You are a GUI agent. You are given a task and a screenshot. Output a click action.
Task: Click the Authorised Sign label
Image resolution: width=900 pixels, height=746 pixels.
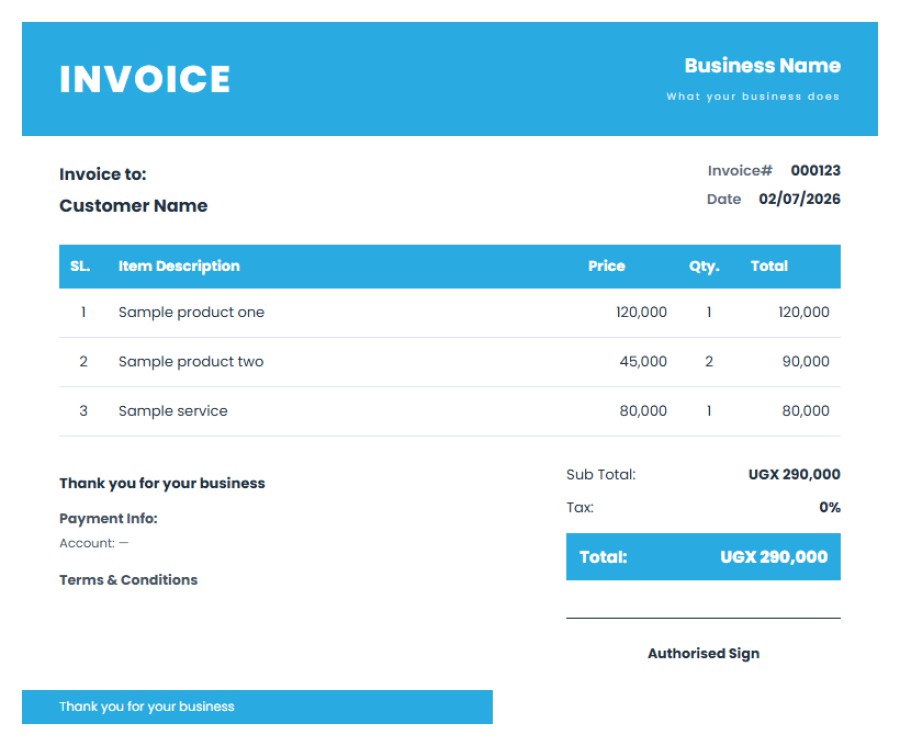pyautogui.click(x=704, y=654)
